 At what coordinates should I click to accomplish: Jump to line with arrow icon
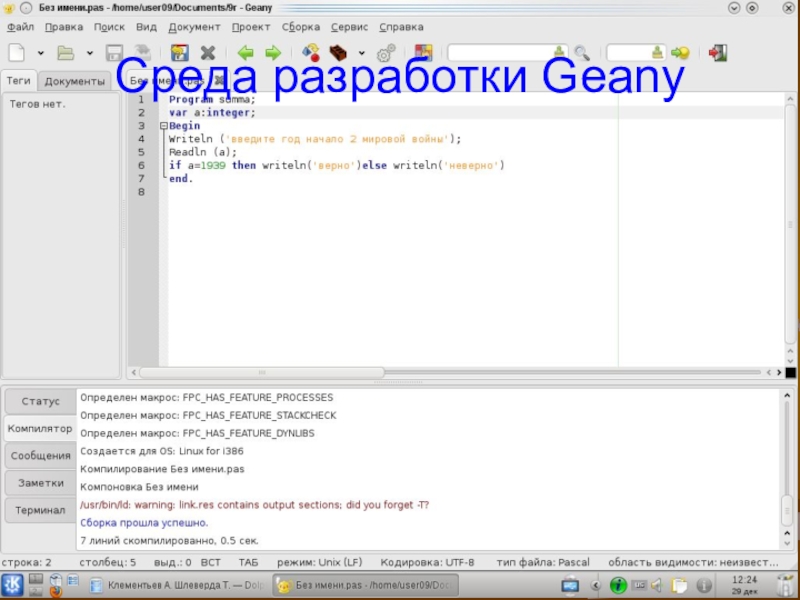680,53
